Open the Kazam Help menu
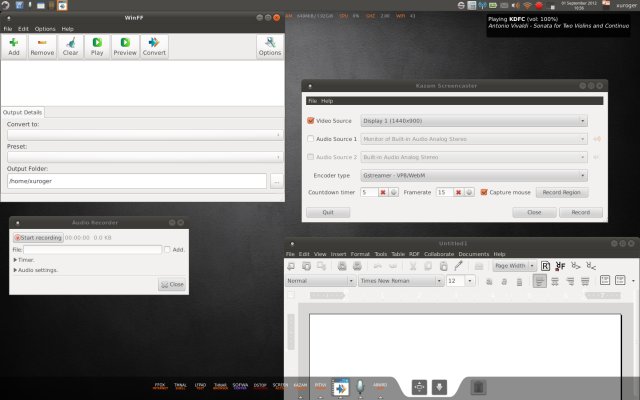This screenshot has height=400, width=640. click(327, 101)
